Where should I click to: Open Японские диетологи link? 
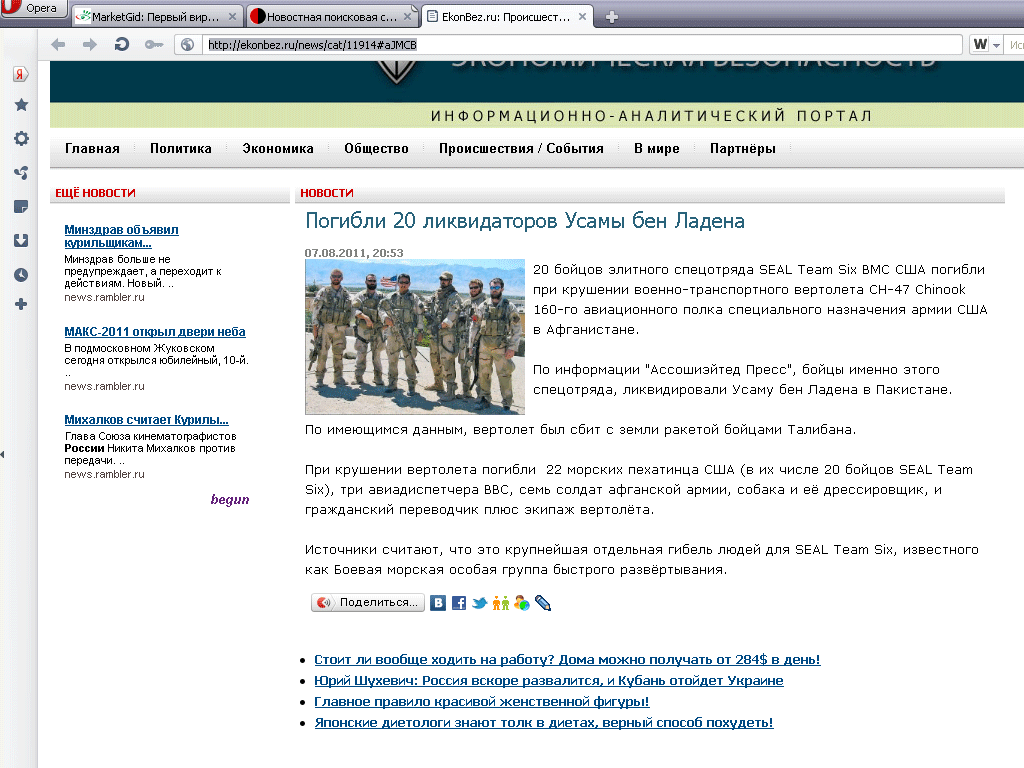point(543,722)
